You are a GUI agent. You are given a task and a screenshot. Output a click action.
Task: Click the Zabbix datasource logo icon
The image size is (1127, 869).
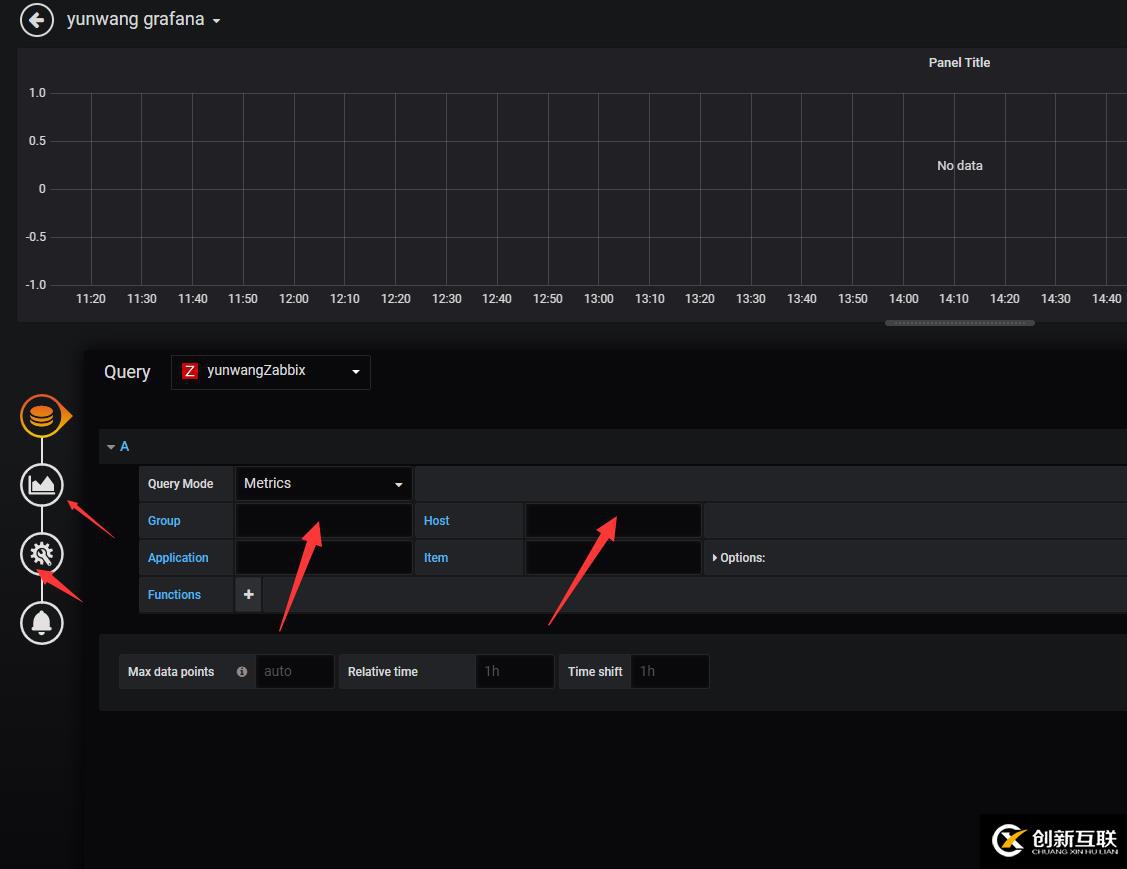tap(190, 371)
